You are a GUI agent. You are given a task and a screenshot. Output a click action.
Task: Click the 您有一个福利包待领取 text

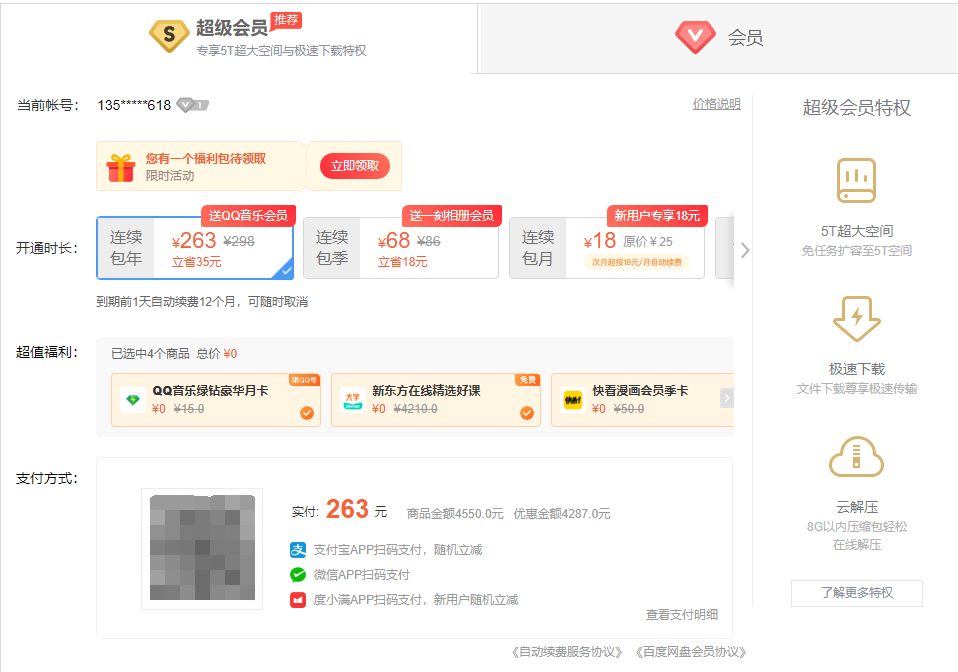point(206,159)
